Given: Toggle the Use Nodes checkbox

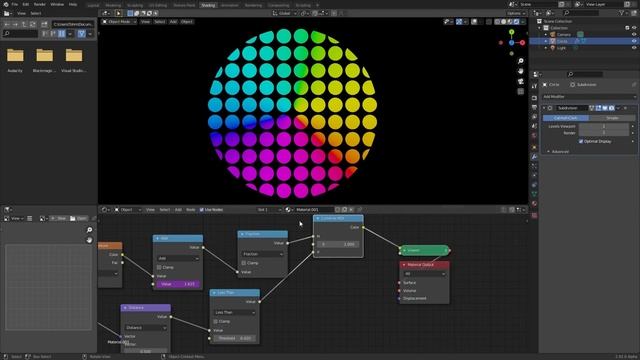Looking at the screenshot, I should (x=202, y=210).
